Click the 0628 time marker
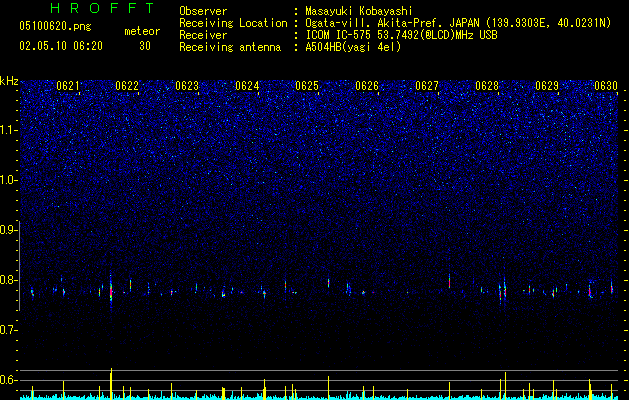The width and height of the screenshot is (629, 400). (487, 86)
